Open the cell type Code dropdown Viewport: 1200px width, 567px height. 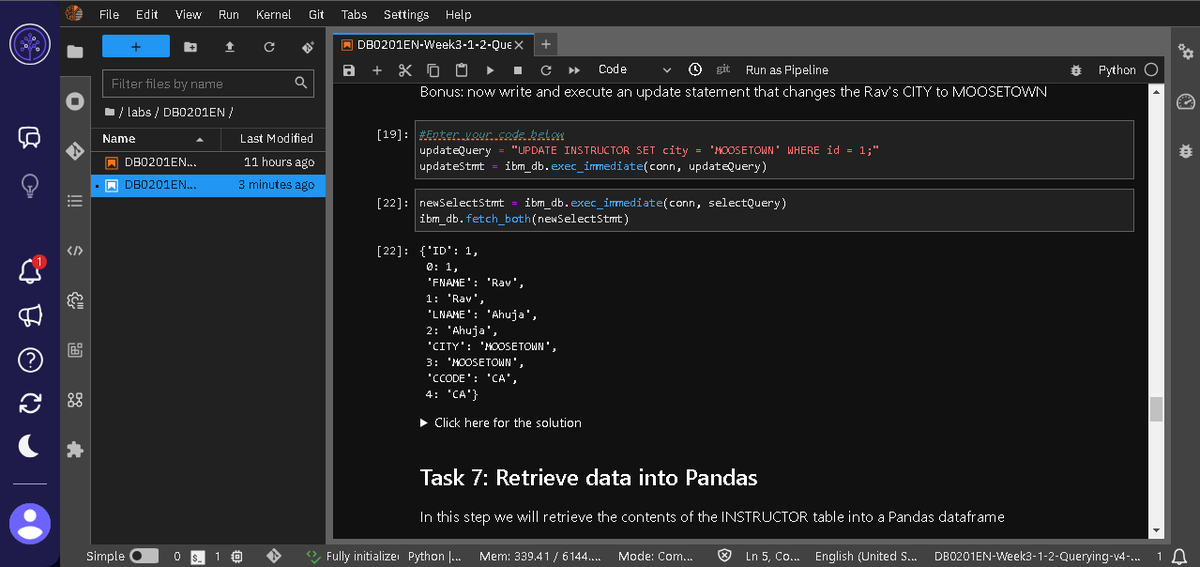(x=634, y=70)
